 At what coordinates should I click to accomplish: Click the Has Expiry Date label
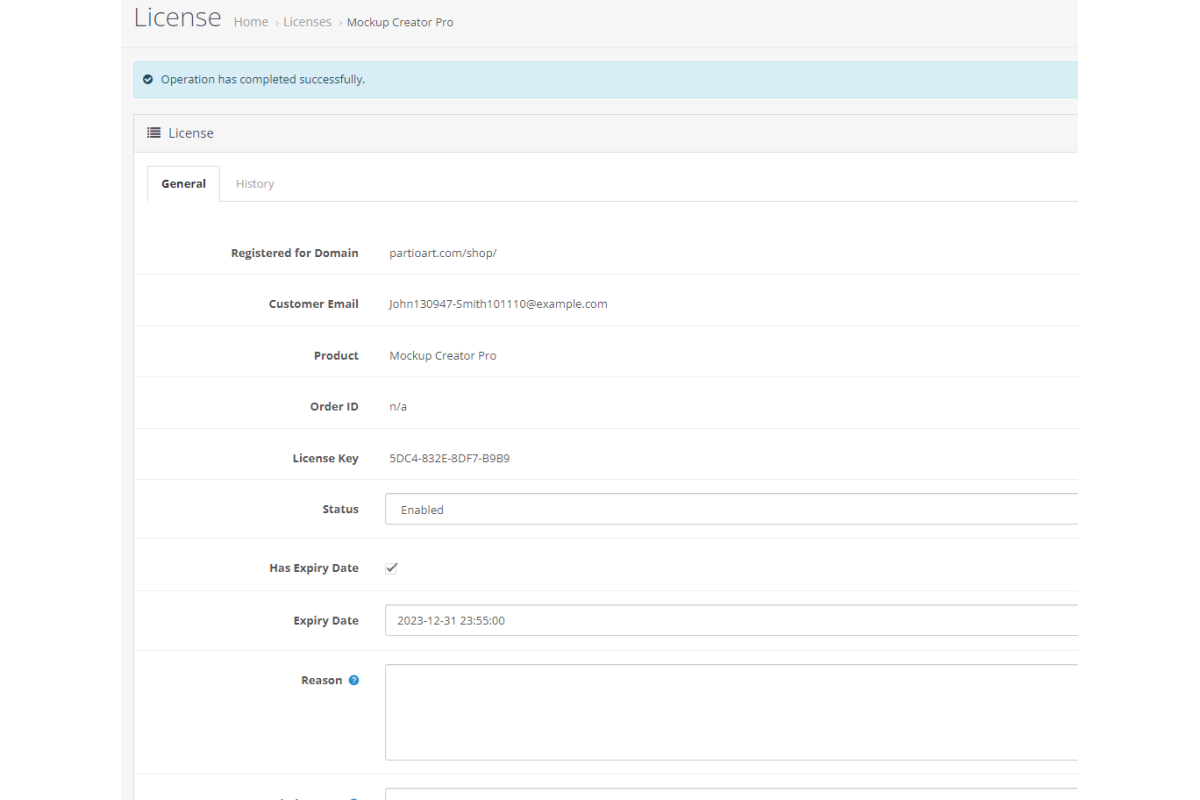(x=313, y=568)
